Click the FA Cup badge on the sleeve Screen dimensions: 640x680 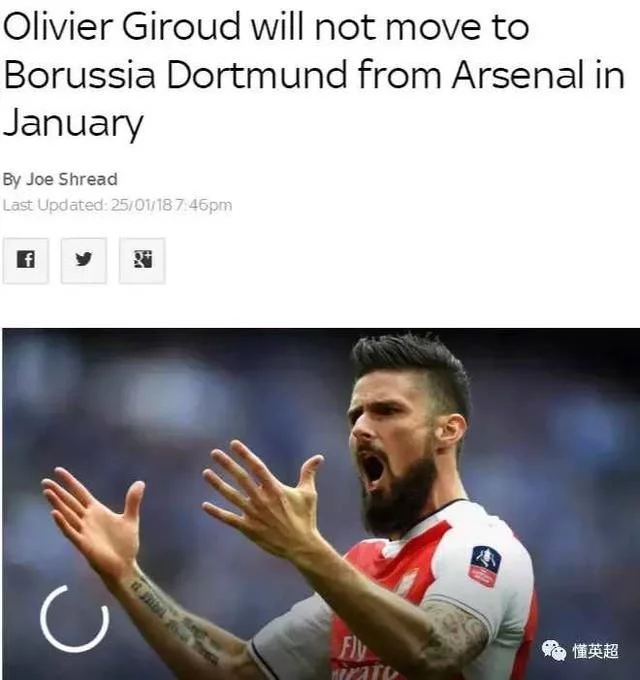[x=485, y=566]
